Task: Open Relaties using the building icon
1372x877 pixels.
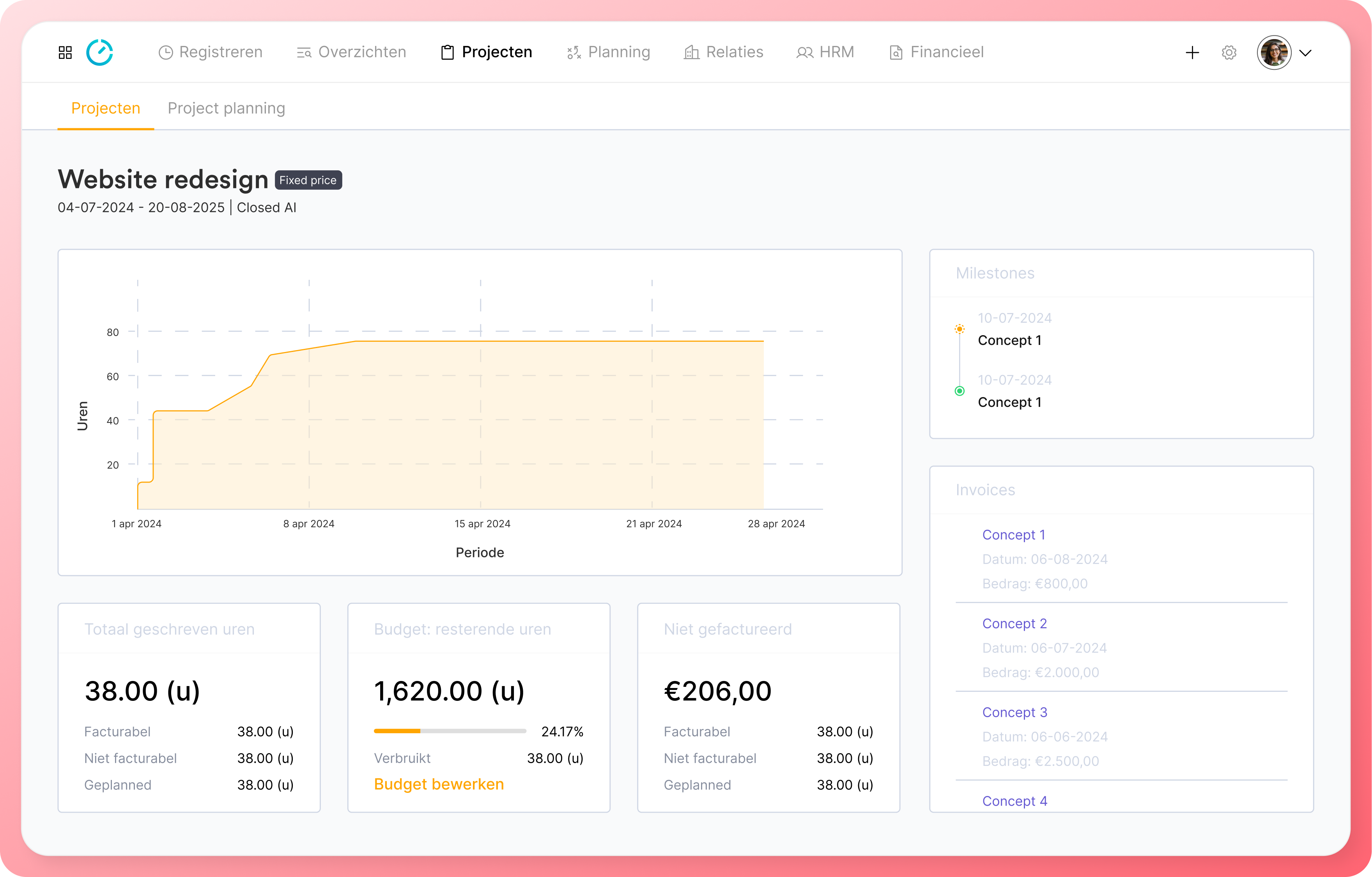Action: (690, 52)
